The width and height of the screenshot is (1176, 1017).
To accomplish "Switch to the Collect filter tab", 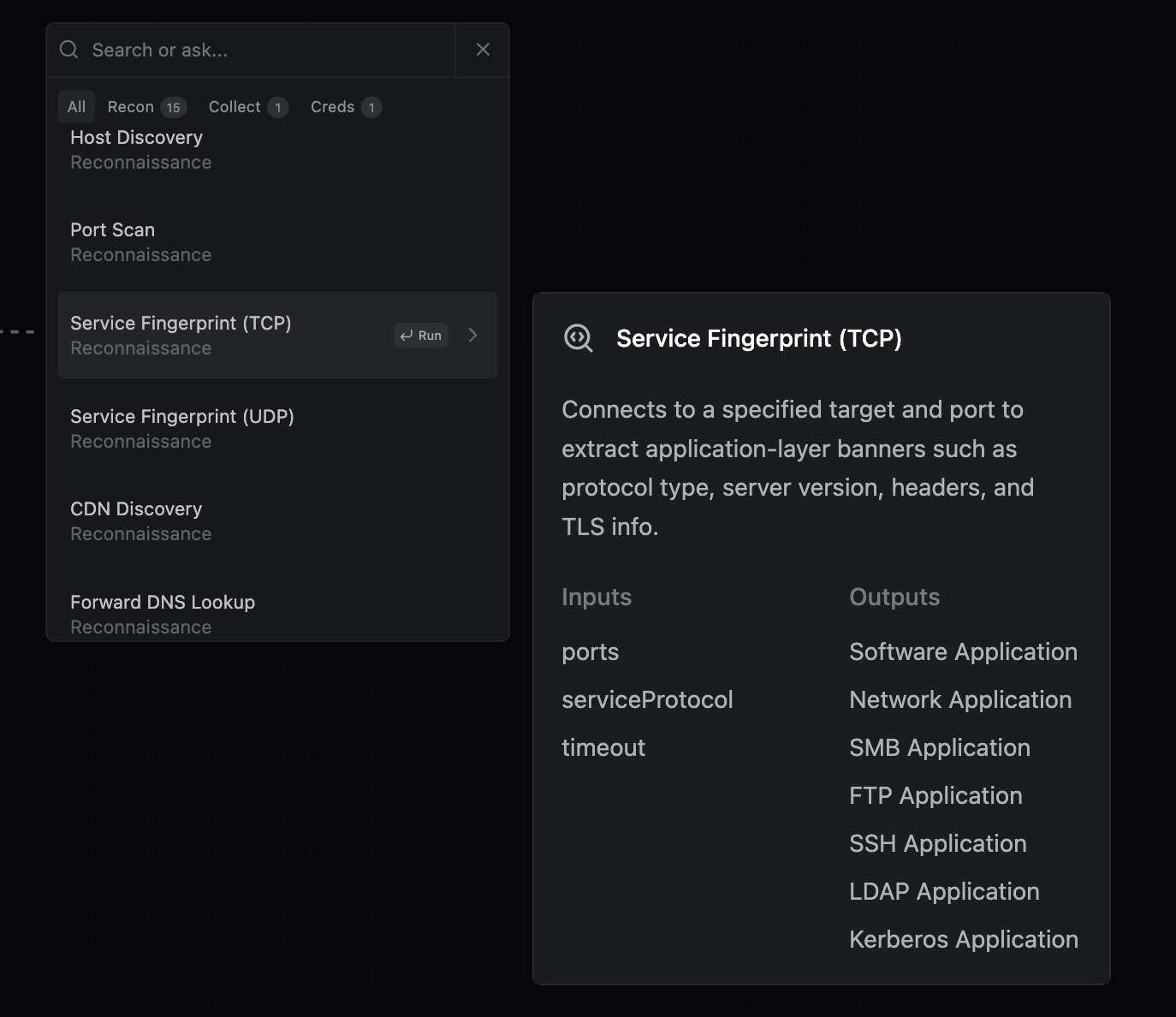I will pyautogui.click(x=247, y=107).
